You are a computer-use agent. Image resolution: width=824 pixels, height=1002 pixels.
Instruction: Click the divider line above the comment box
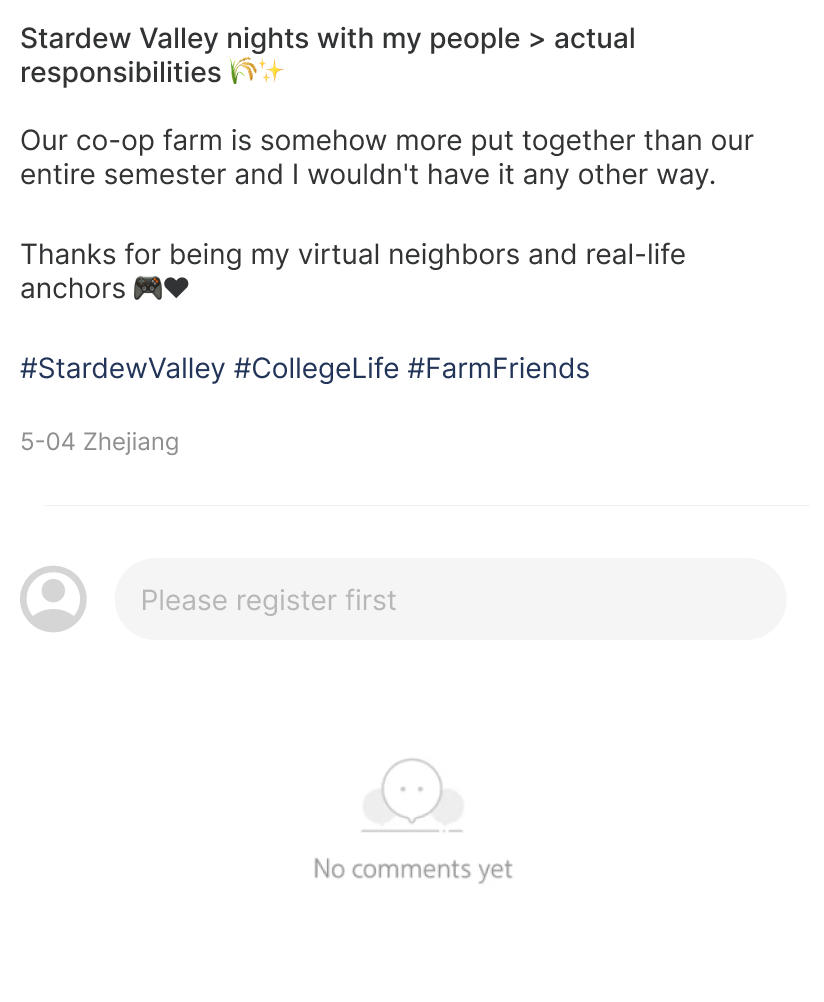point(426,506)
